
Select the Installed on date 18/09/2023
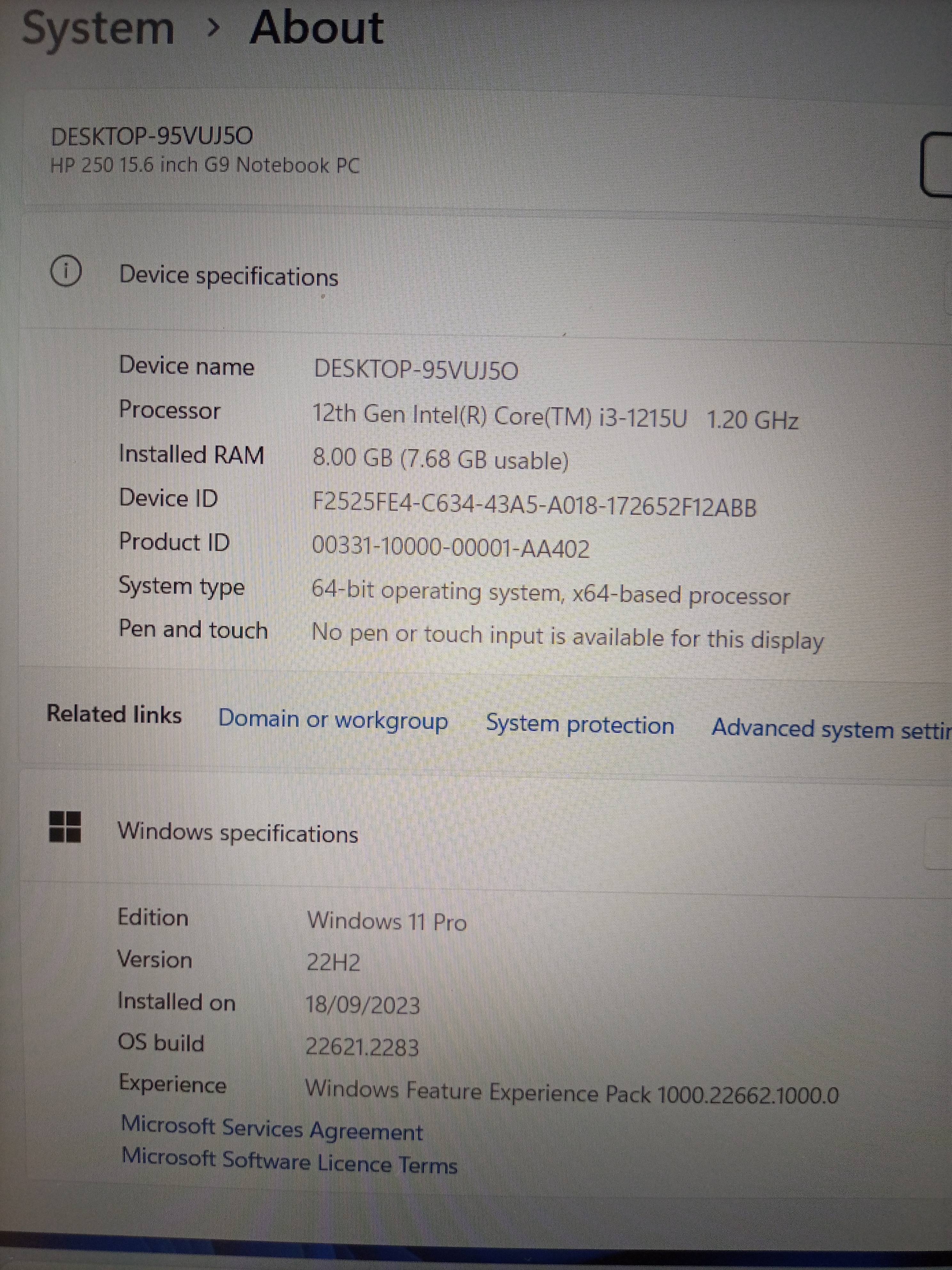(363, 1005)
